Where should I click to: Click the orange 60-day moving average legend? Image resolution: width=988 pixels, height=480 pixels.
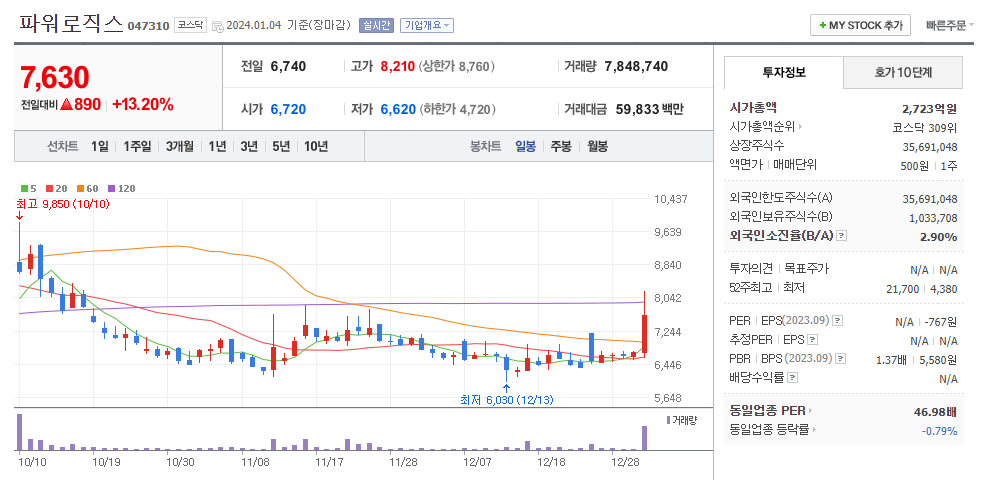tap(88, 188)
